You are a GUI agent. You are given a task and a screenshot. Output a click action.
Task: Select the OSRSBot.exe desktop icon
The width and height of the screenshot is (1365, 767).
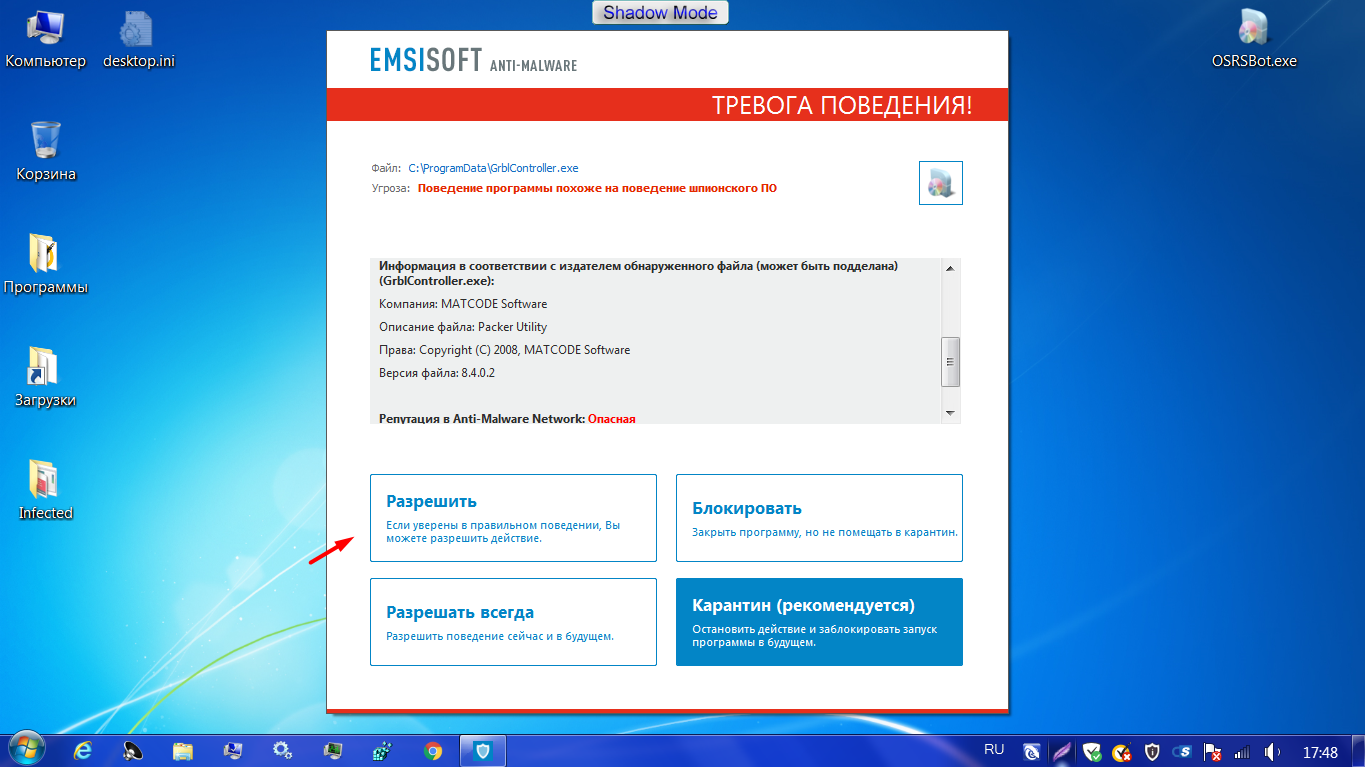[x=1254, y=40]
